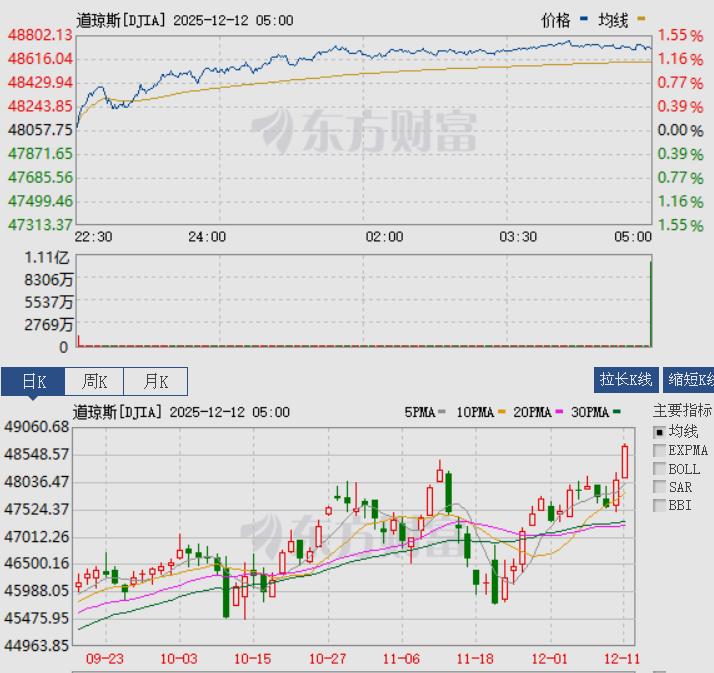Click the 47685.56 price label
Screen dimensions: 714x673
[x=40, y=177]
